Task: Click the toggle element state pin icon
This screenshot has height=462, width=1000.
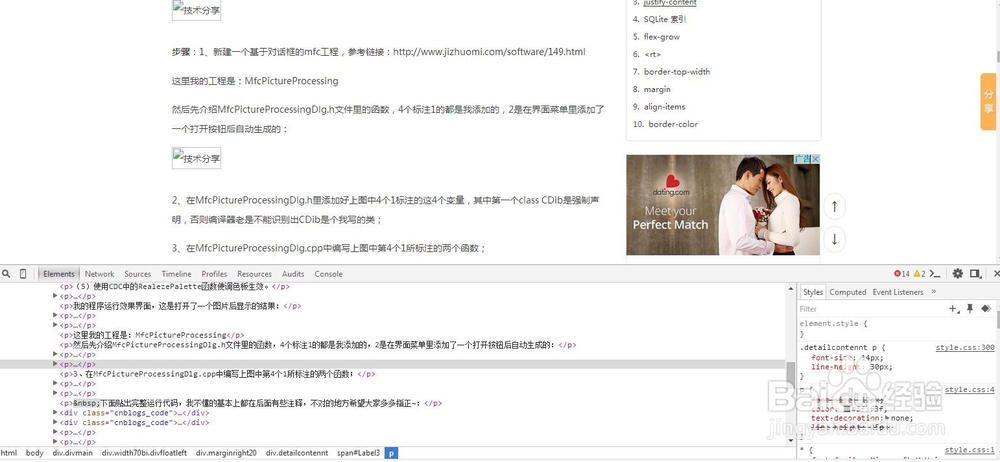Action: click(x=970, y=309)
